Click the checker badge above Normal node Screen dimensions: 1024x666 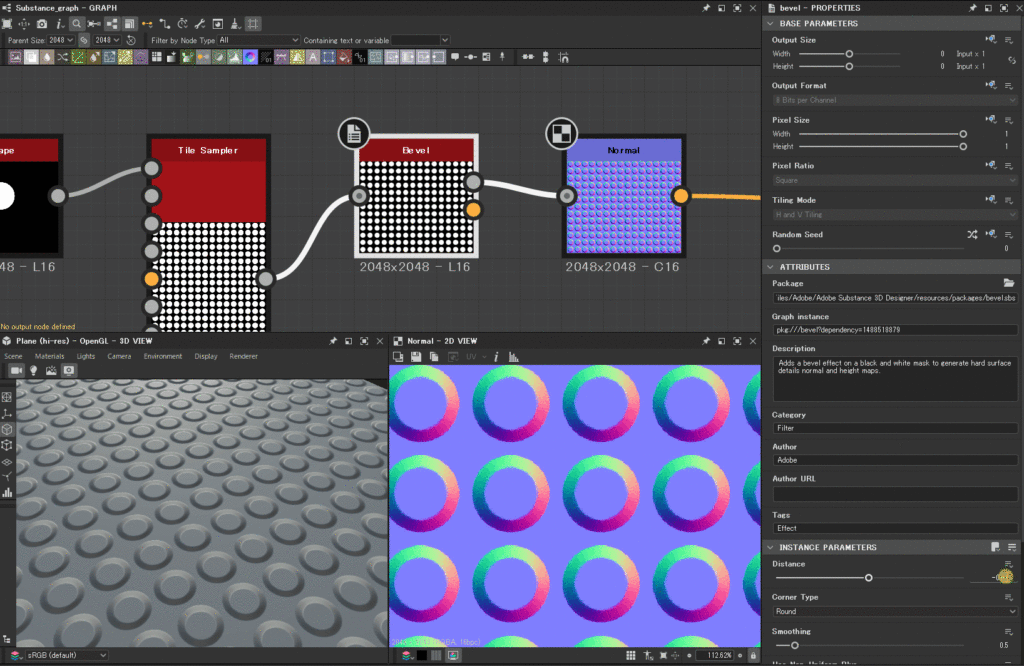[x=562, y=133]
